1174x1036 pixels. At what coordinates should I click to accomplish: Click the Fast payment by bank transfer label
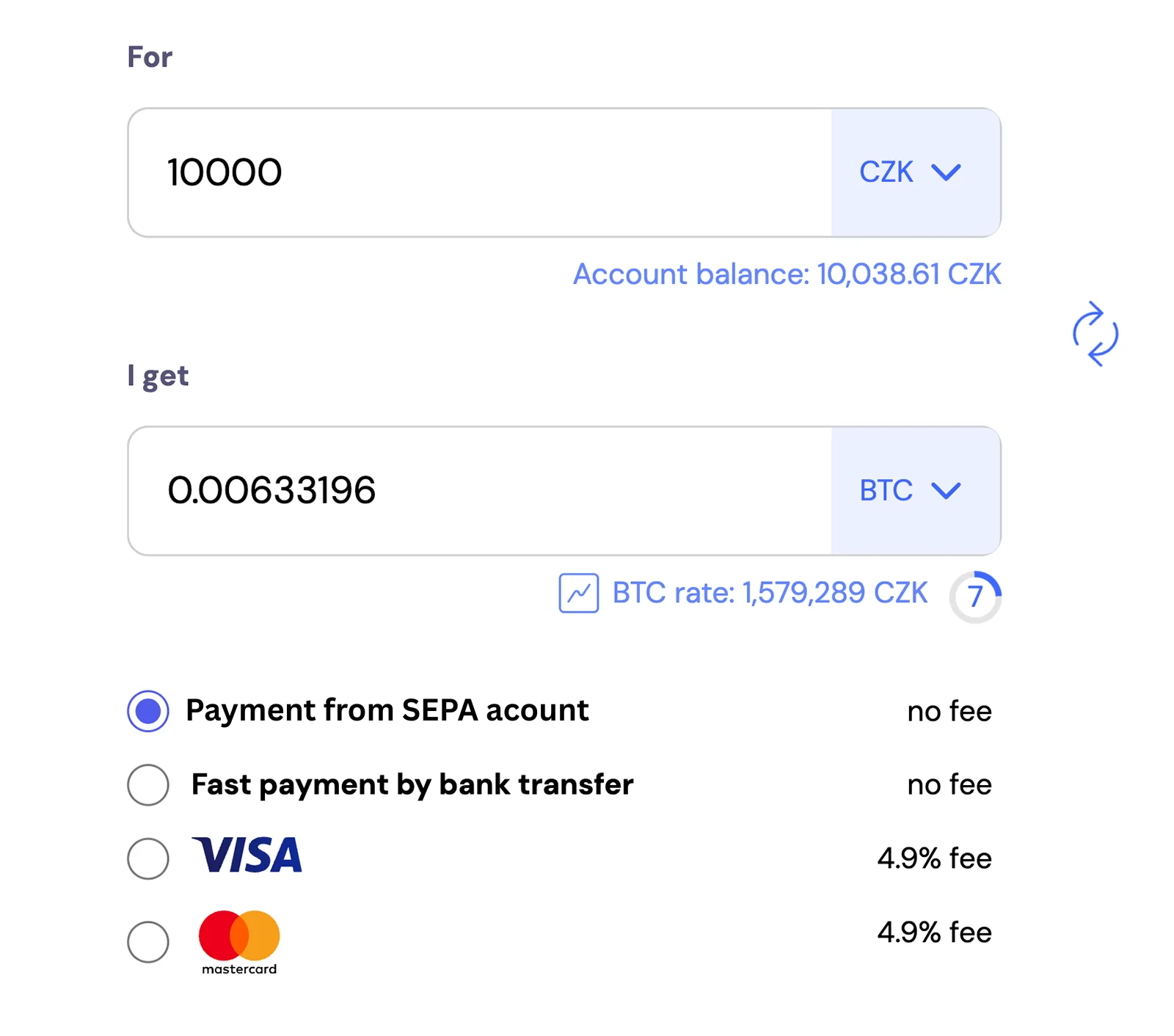point(412,784)
